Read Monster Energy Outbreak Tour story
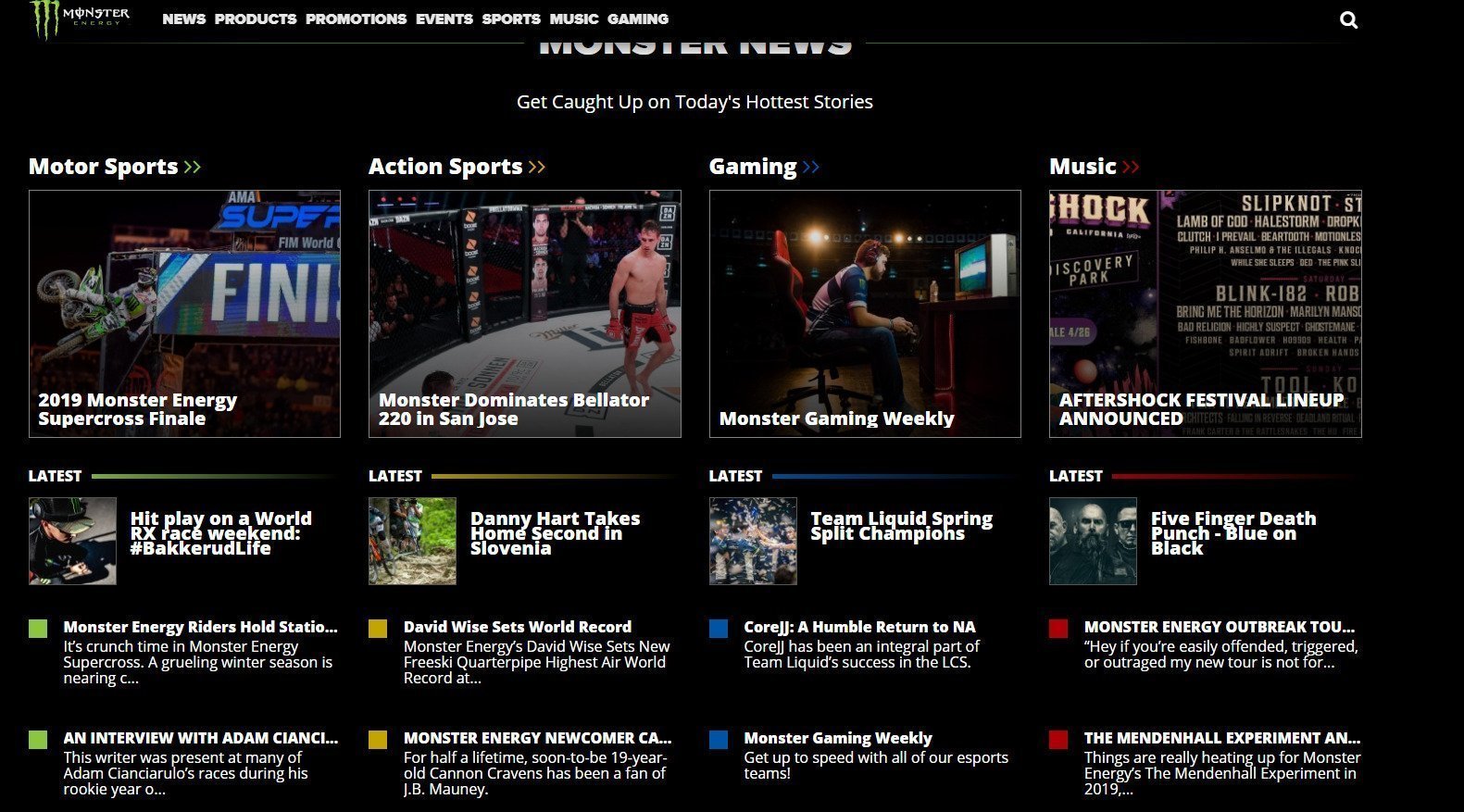 (x=1220, y=627)
